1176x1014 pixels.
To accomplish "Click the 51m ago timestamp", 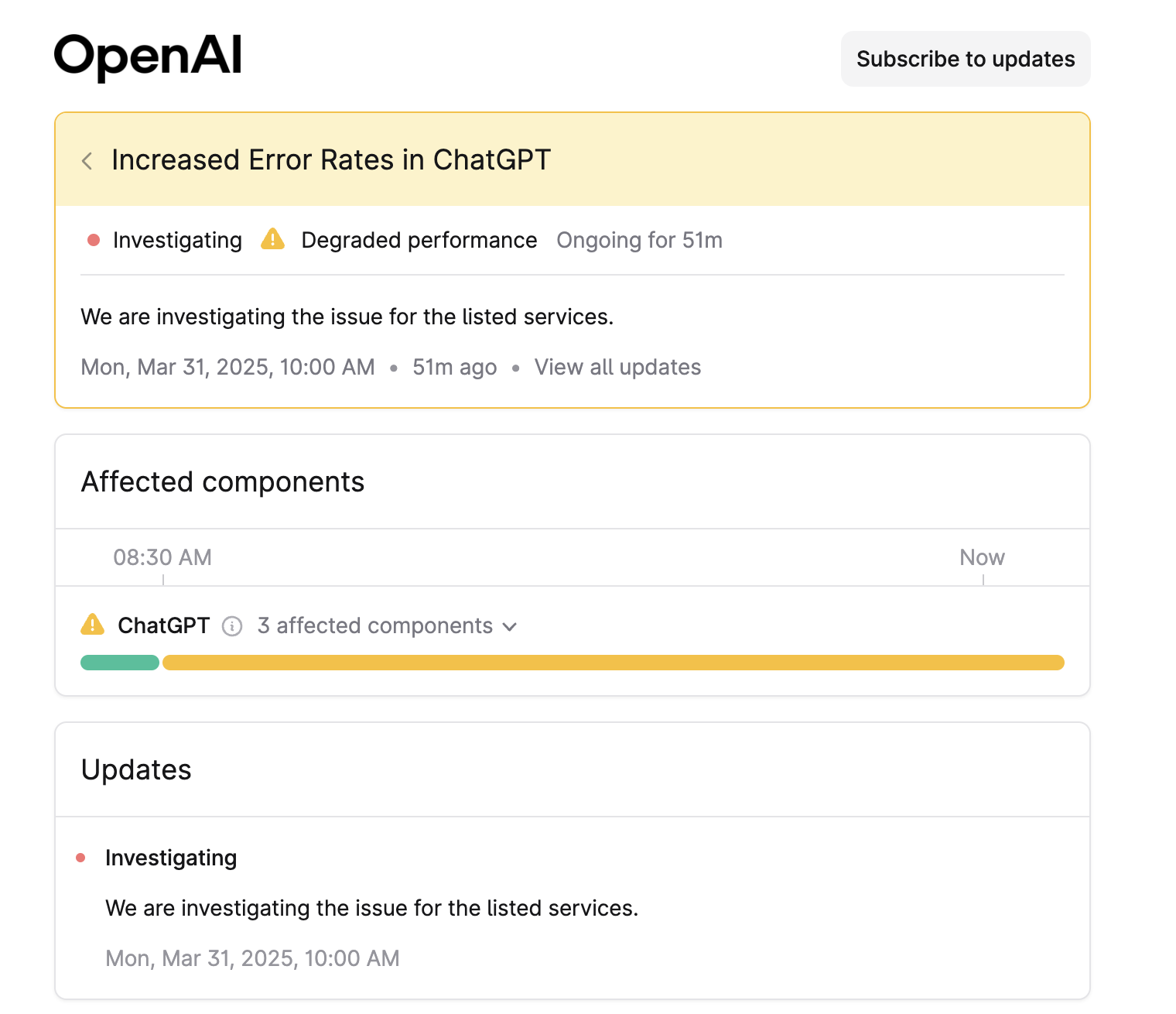I will [x=454, y=367].
